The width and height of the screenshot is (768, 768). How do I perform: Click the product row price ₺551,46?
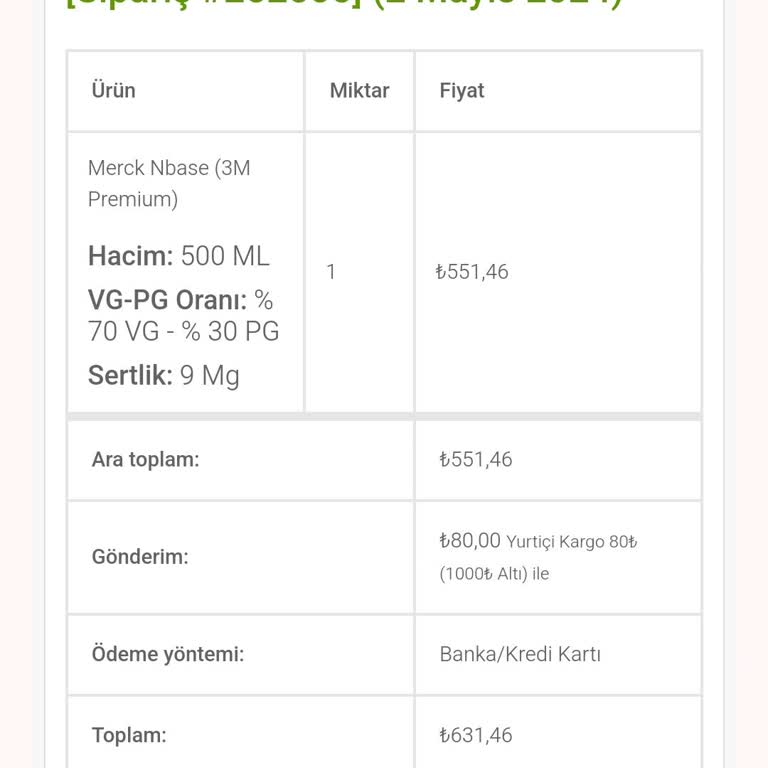pyautogui.click(x=472, y=272)
